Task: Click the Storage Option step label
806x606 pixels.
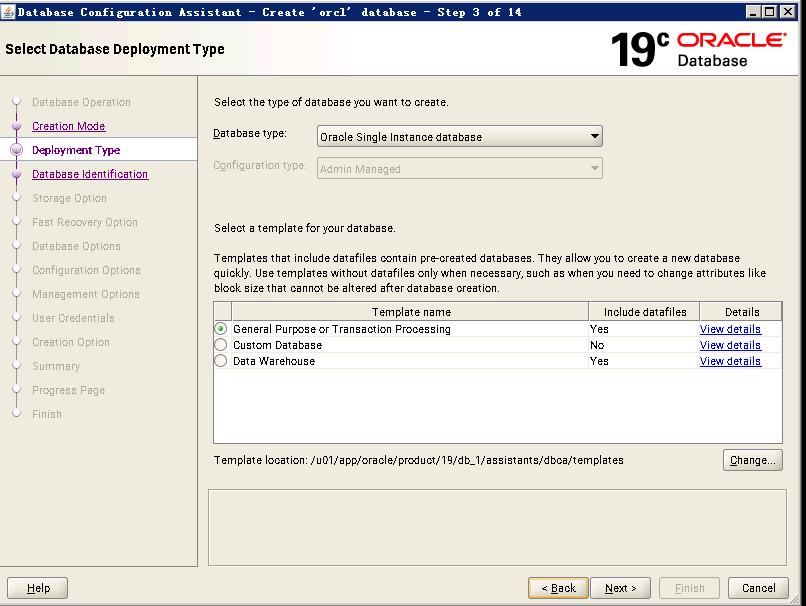Action: click(69, 198)
